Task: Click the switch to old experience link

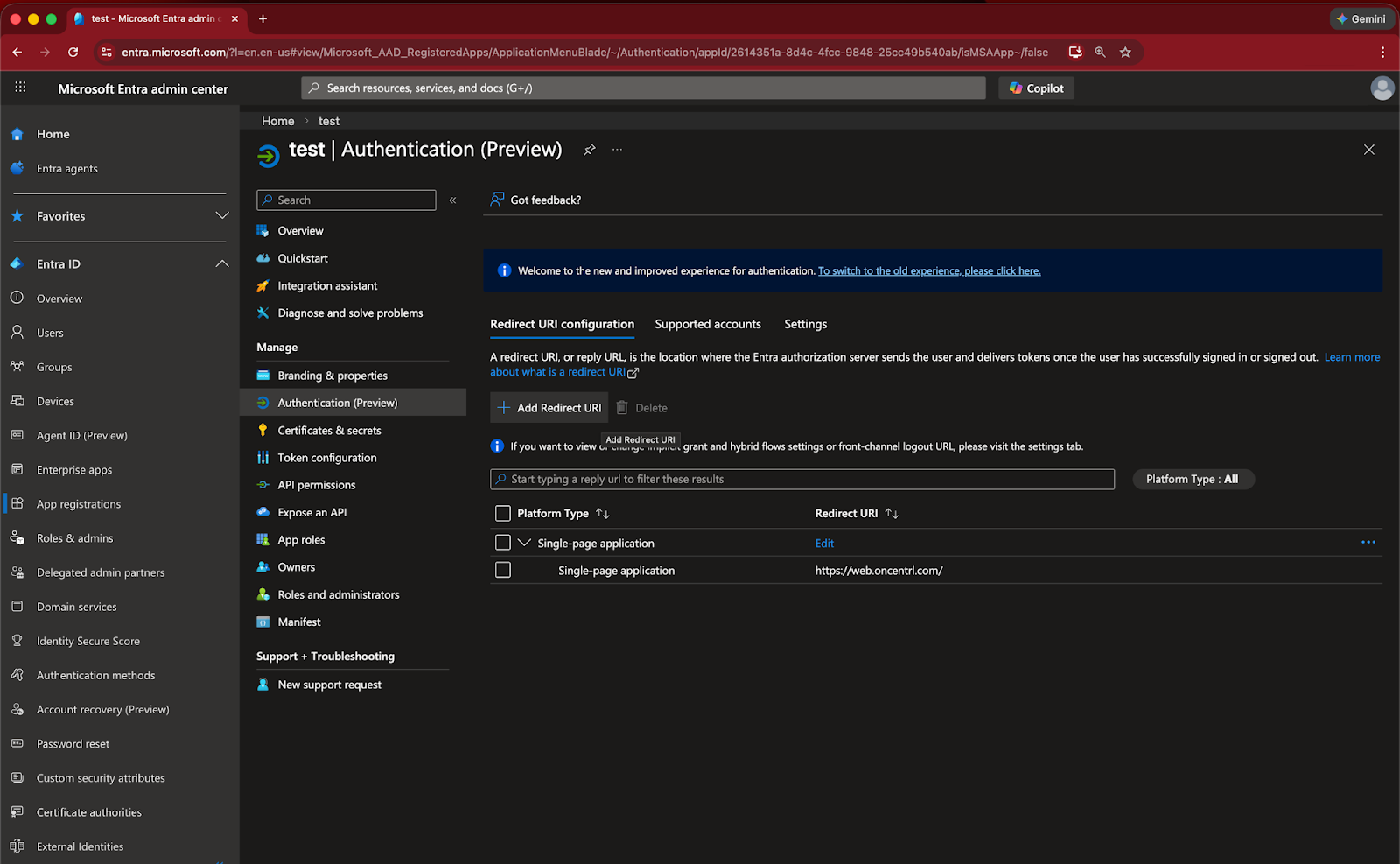Action: click(929, 271)
